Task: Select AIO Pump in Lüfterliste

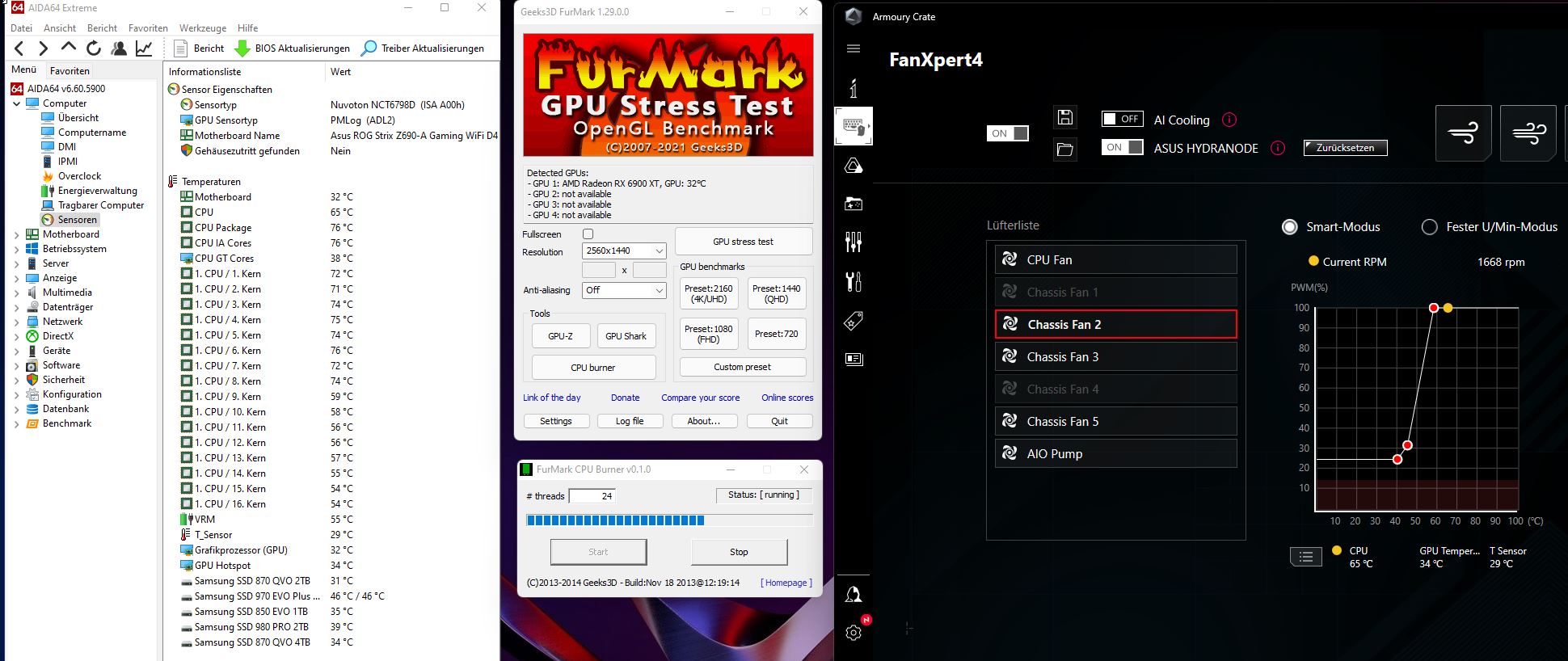Action: point(1116,453)
